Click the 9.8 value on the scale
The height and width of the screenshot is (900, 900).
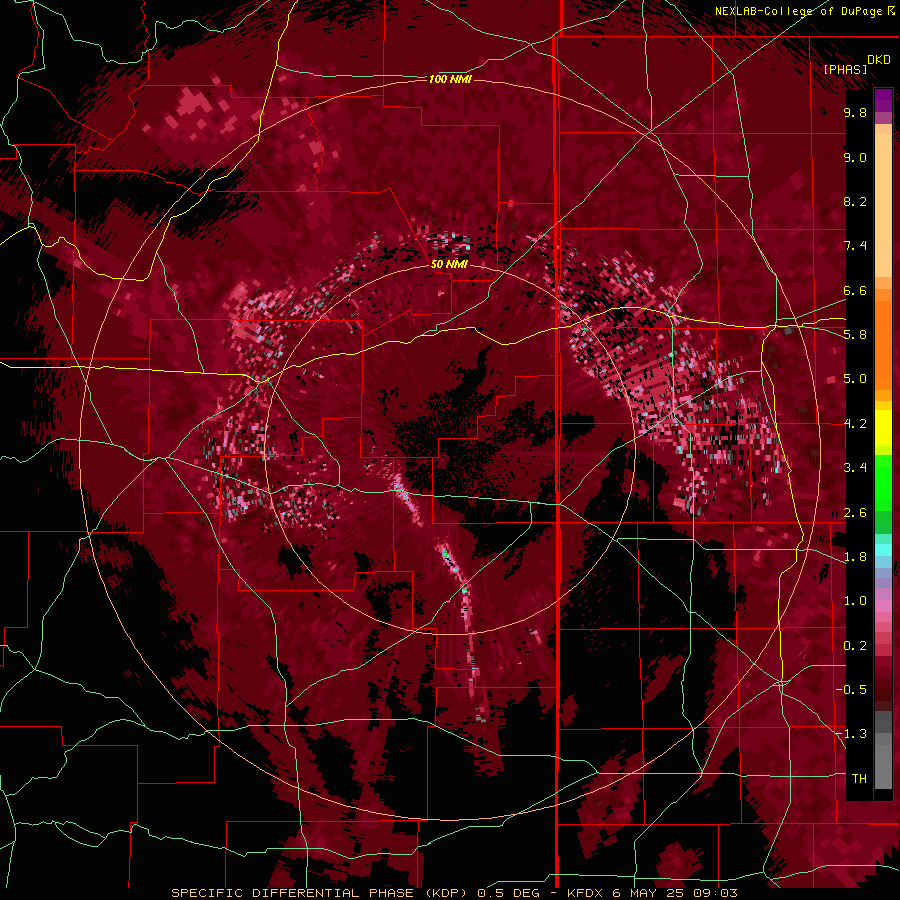(x=855, y=113)
